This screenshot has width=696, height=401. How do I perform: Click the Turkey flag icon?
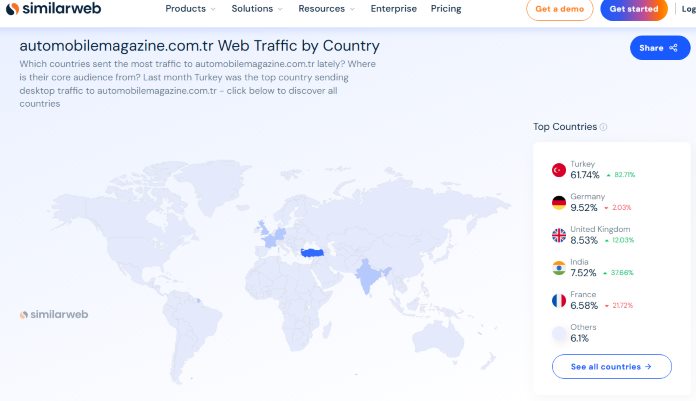click(559, 170)
